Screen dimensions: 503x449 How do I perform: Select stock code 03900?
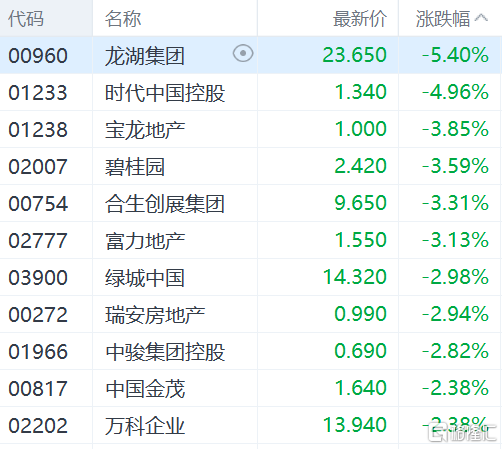point(38,277)
